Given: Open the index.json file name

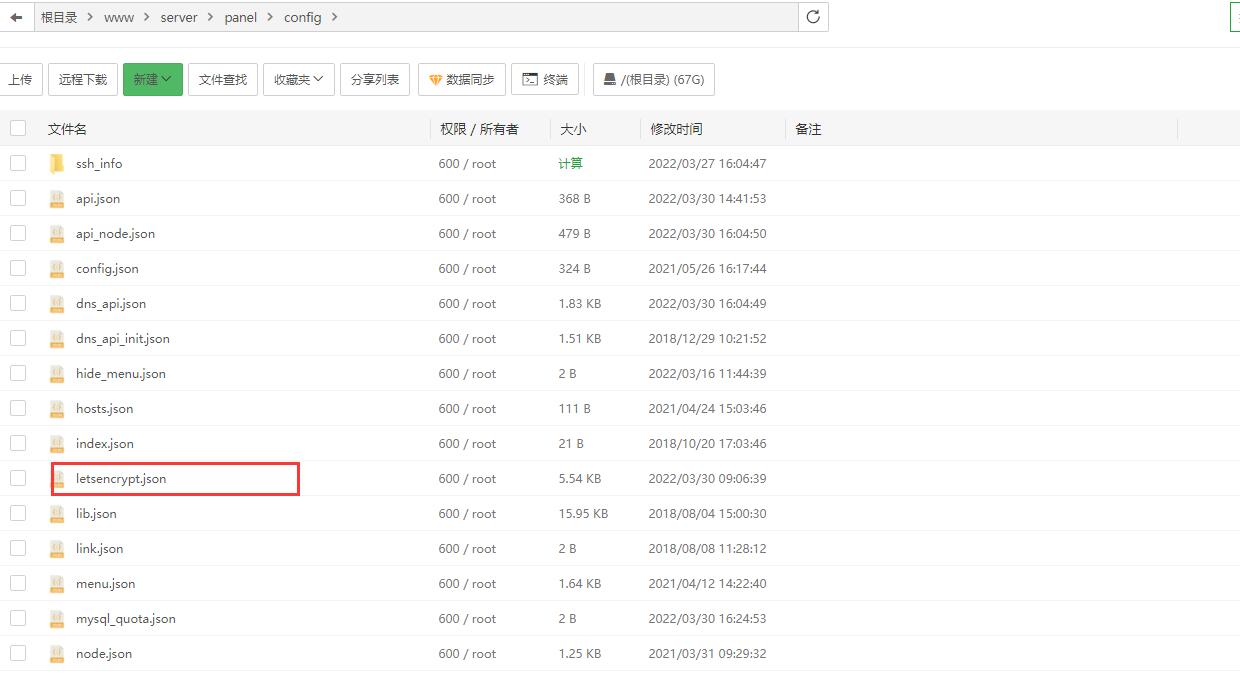Looking at the screenshot, I should tap(105, 444).
